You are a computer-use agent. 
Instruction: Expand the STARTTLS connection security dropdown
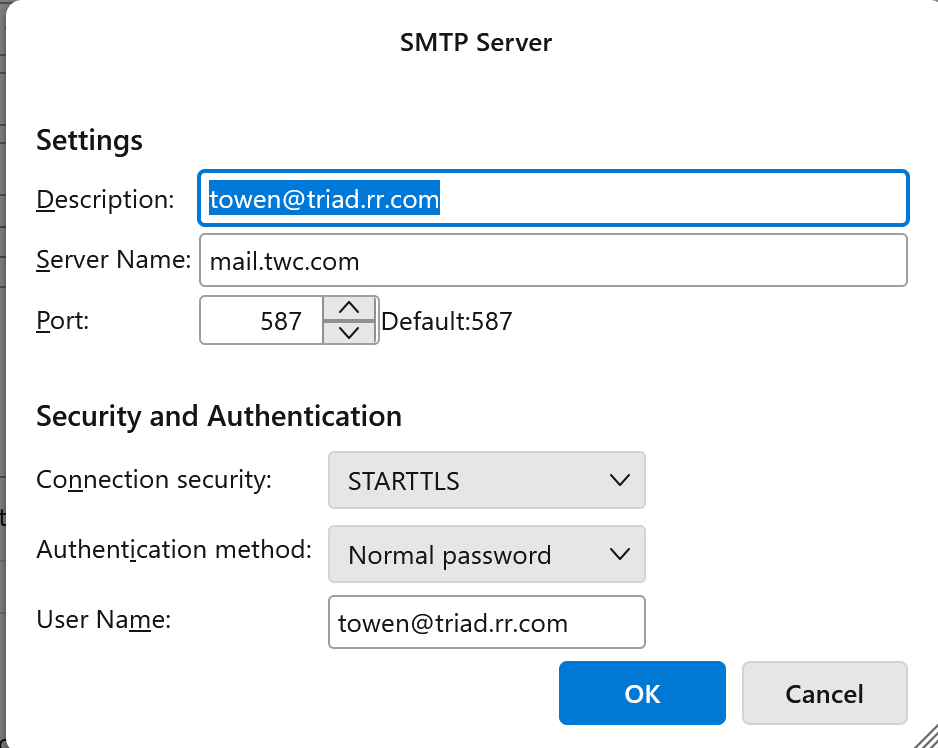pyautogui.click(x=486, y=480)
